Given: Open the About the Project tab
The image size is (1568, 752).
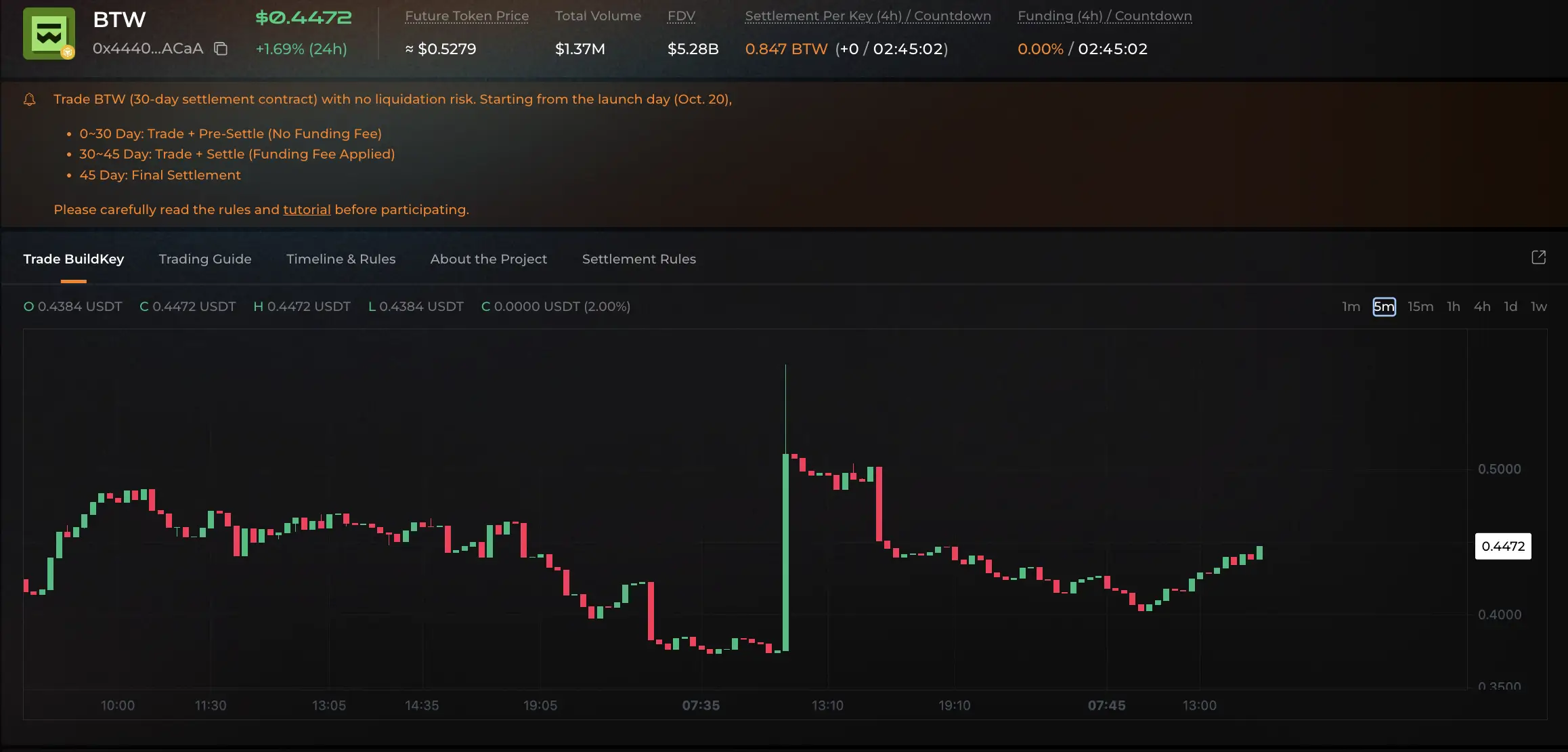Looking at the screenshot, I should pyautogui.click(x=489, y=259).
